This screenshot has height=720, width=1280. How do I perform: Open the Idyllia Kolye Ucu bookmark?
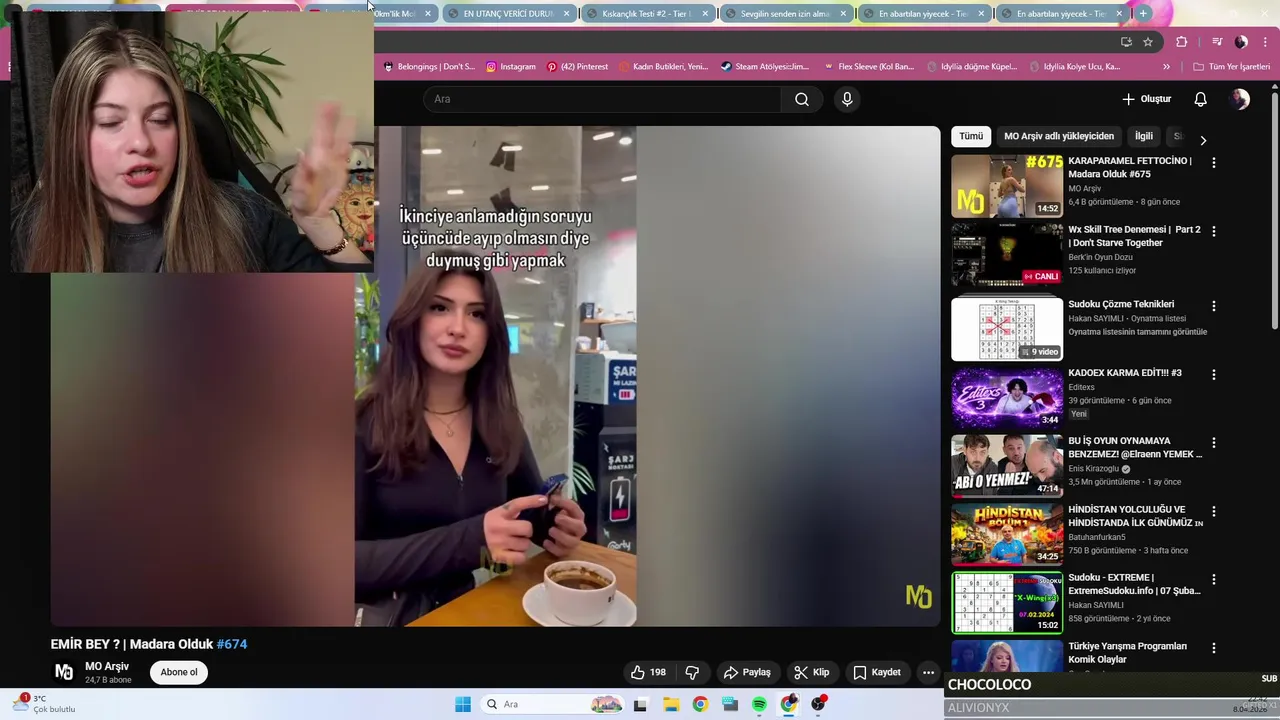click(x=1074, y=67)
